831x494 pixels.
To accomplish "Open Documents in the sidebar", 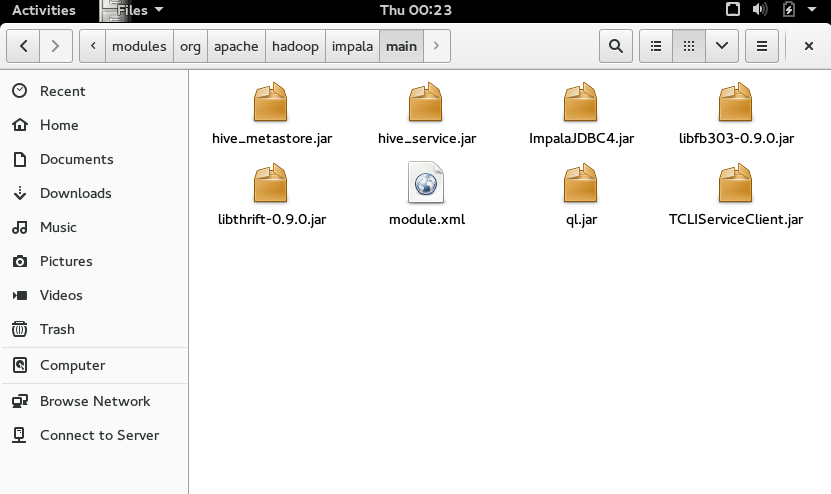I will [94, 159].
